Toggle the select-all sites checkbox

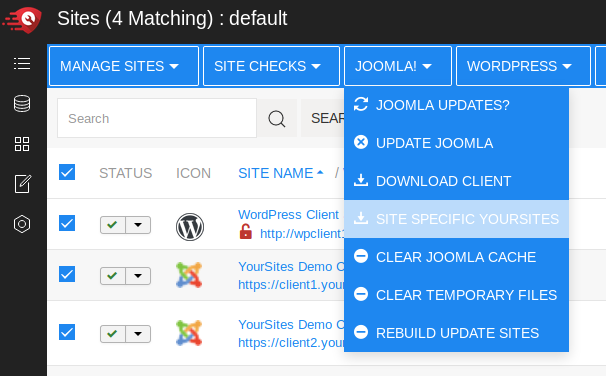pyautogui.click(x=67, y=172)
